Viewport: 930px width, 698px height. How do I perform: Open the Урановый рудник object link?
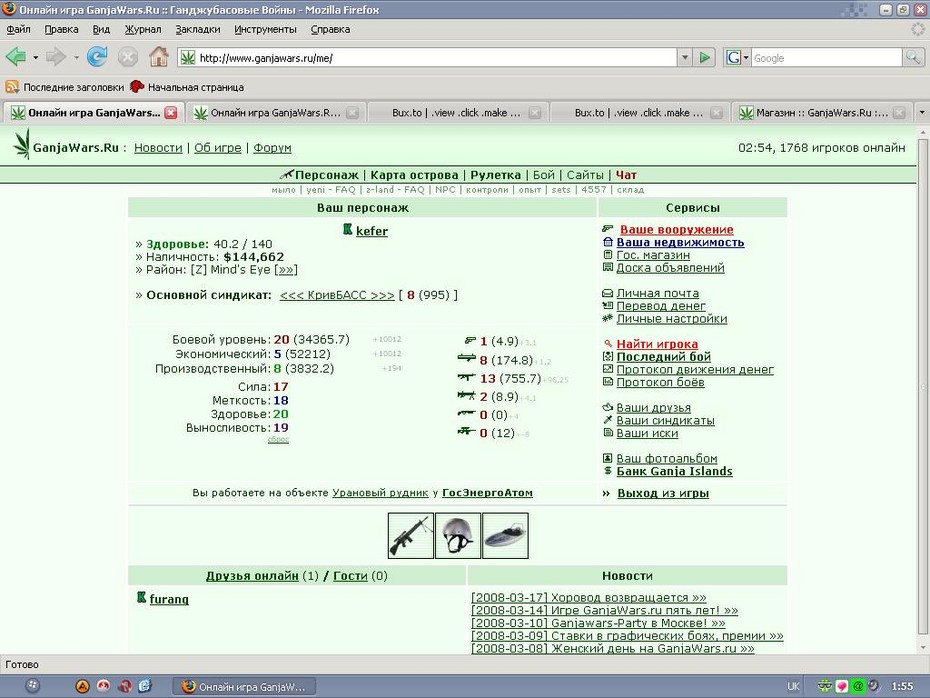[380, 493]
